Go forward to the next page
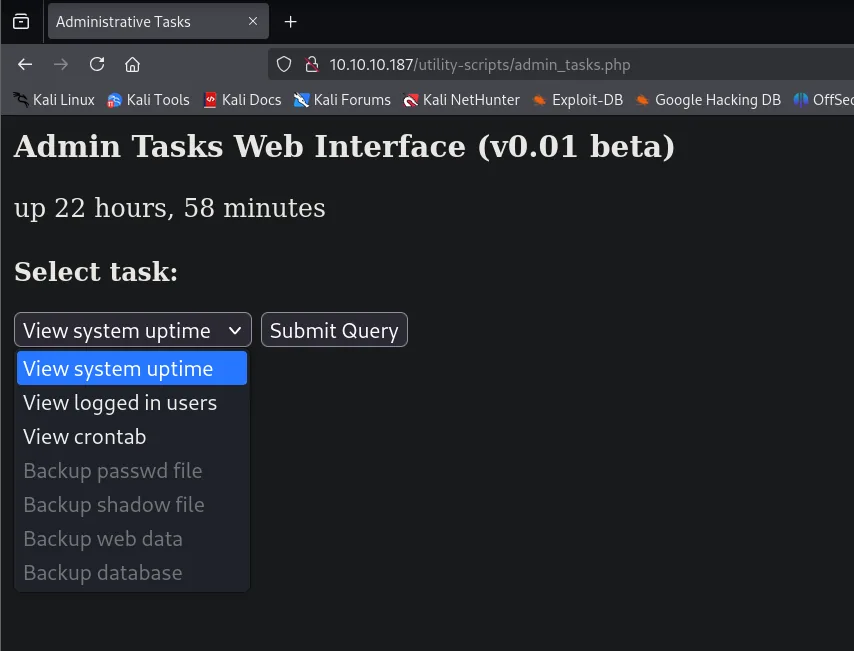This screenshot has width=854, height=651. (x=61, y=64)
